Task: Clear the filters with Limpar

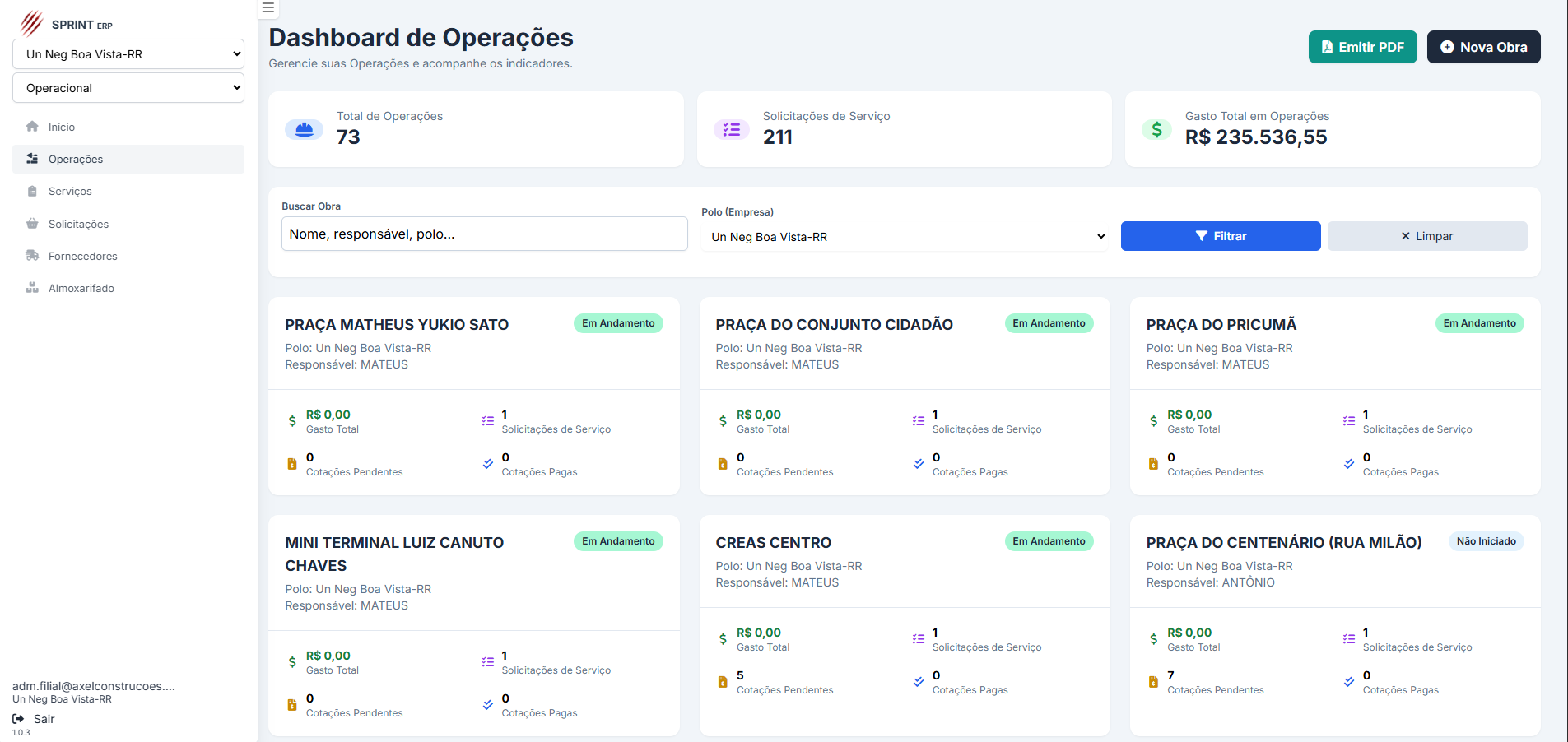Action: [x=1426, y=236]
